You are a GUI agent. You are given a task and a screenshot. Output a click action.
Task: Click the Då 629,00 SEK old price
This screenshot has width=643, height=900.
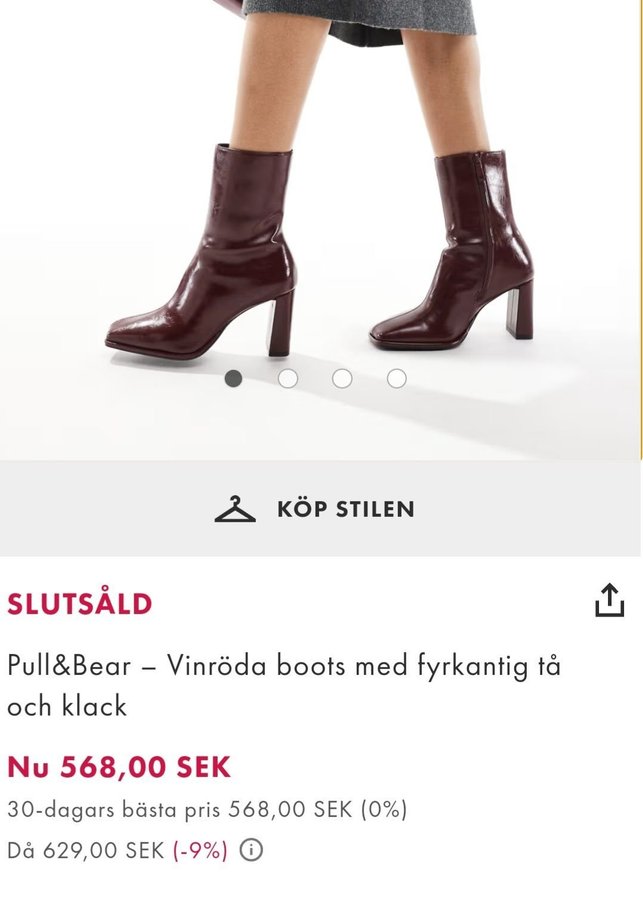point(85,851)
